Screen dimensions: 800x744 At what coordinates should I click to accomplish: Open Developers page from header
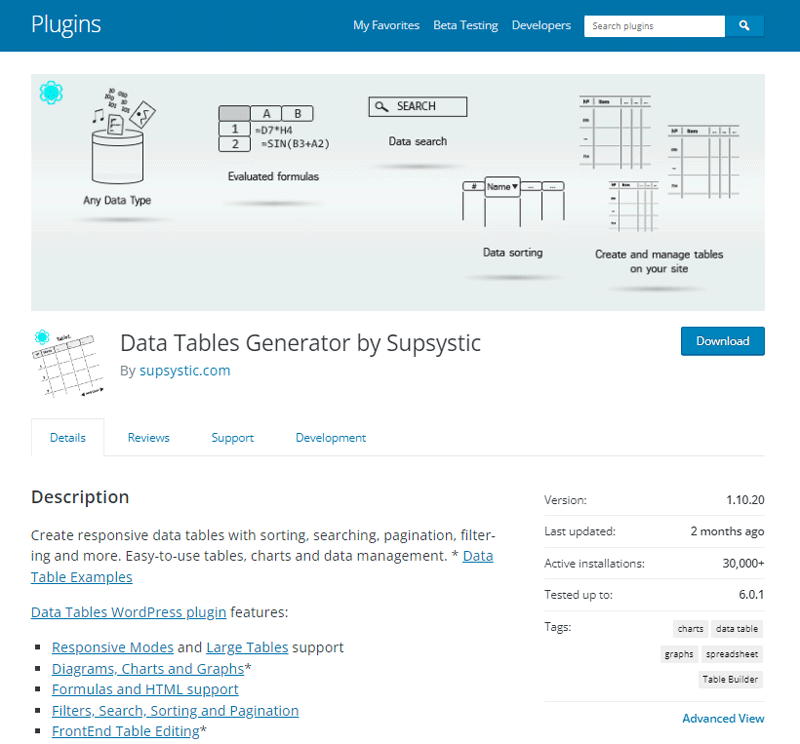point(541,26)
